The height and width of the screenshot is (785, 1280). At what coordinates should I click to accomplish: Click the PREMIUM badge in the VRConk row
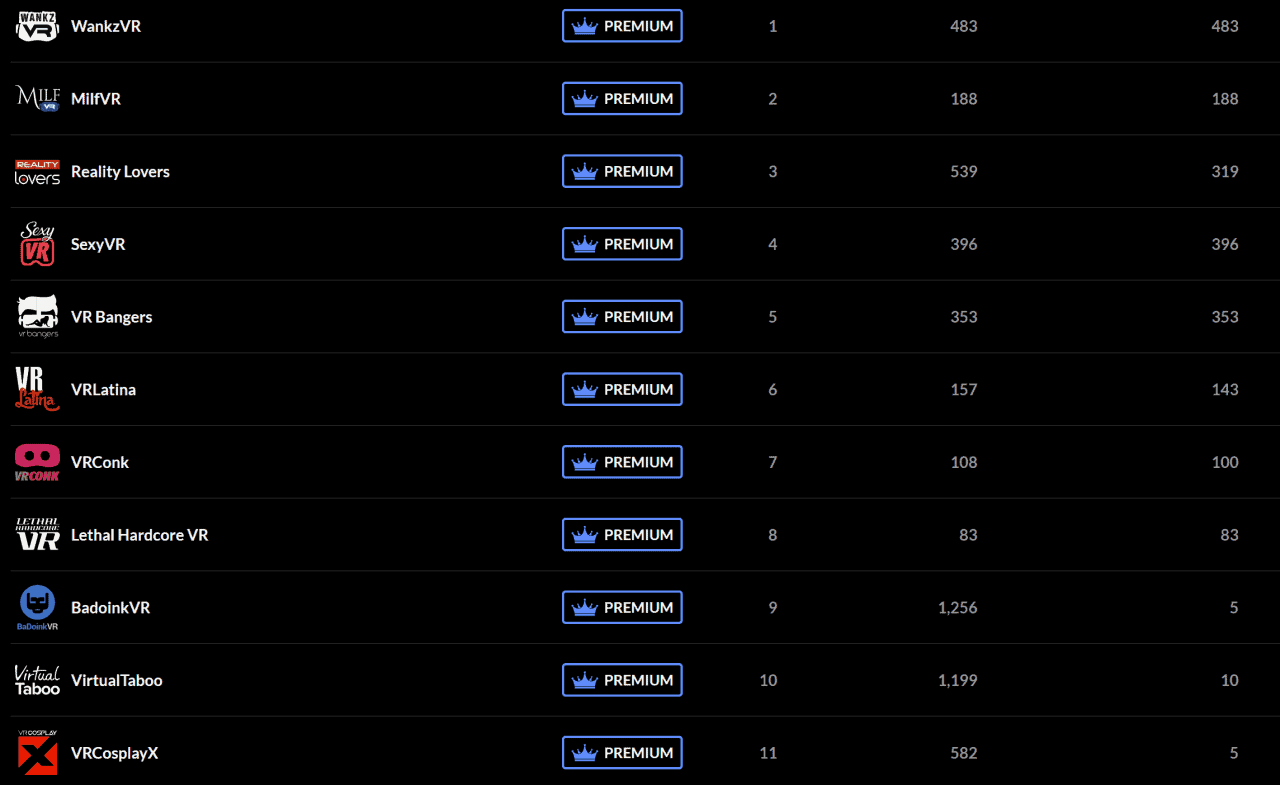coord(622,462)
